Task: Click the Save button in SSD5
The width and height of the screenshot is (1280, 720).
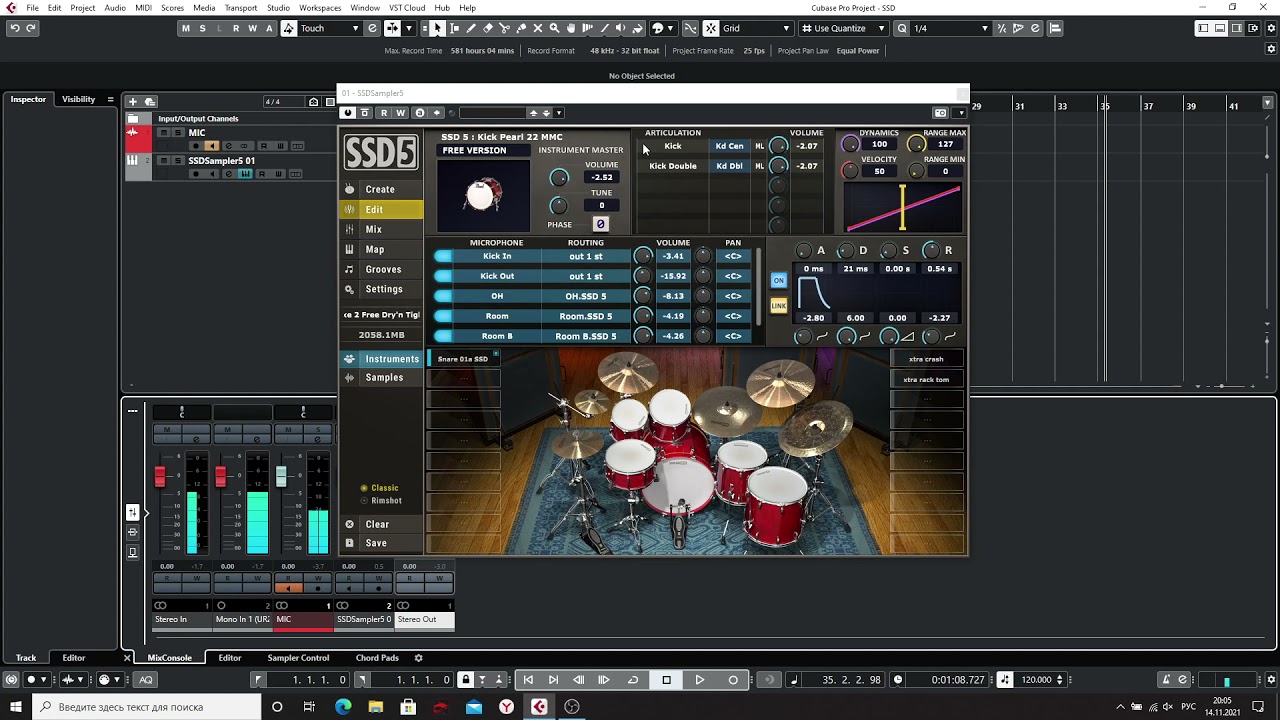Action: click(x=376, y=543)
